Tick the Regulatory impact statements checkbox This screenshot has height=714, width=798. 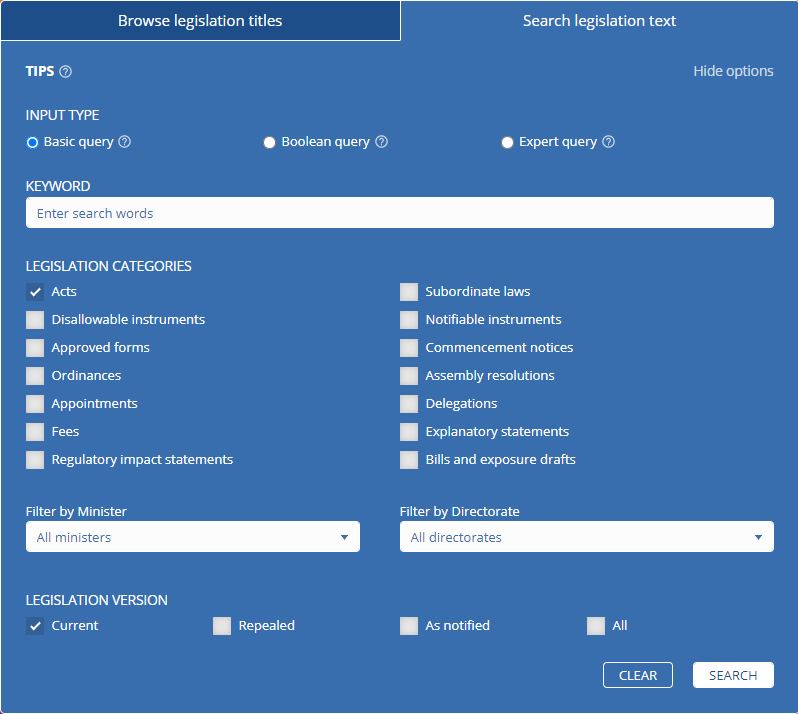point(35,460)
